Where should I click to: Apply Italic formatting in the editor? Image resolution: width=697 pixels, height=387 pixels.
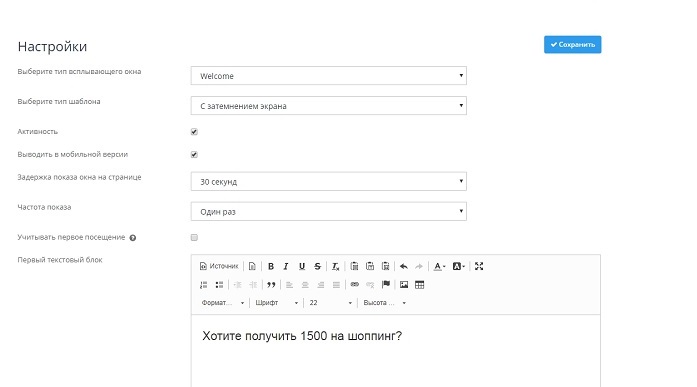click(x=286, y=266)
